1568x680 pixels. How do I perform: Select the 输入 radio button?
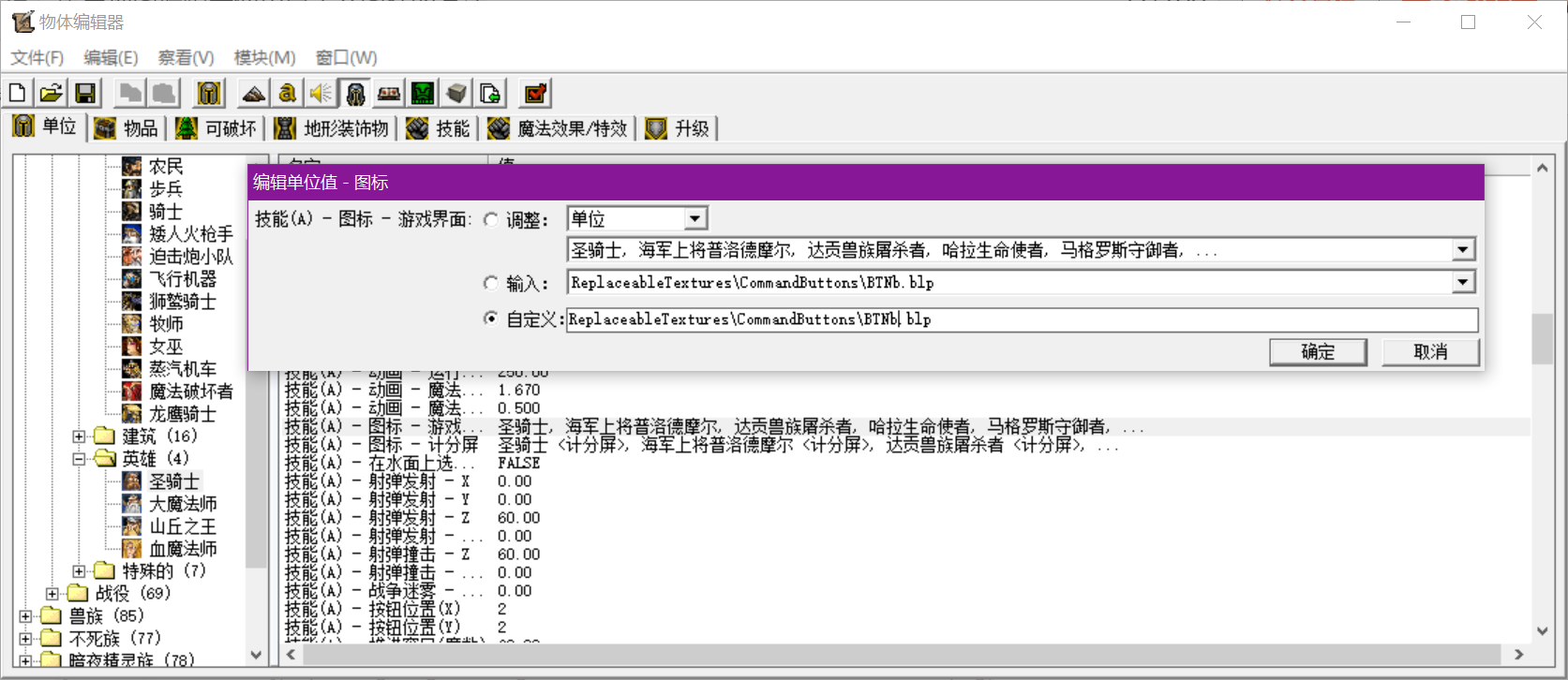pos(491,283)
